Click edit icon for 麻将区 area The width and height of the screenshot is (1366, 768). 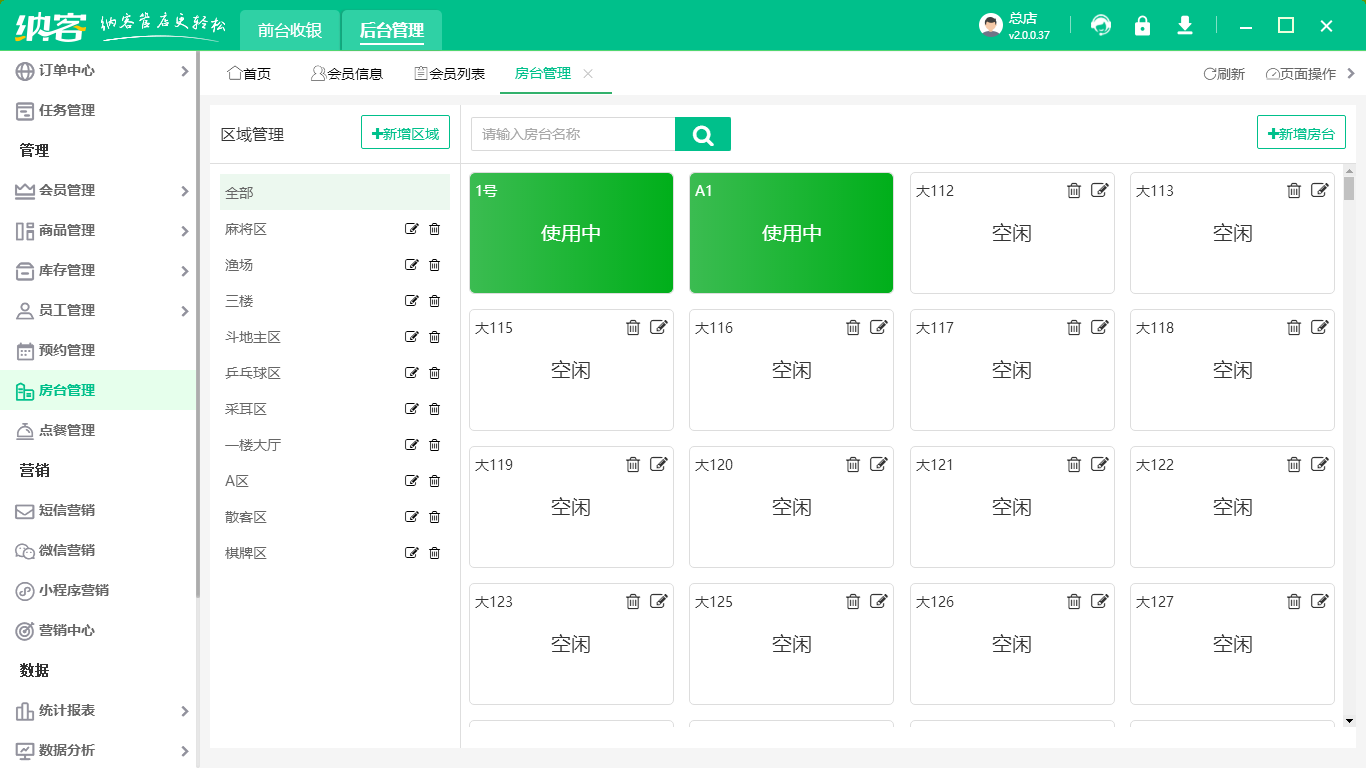[x=411, y=229]
